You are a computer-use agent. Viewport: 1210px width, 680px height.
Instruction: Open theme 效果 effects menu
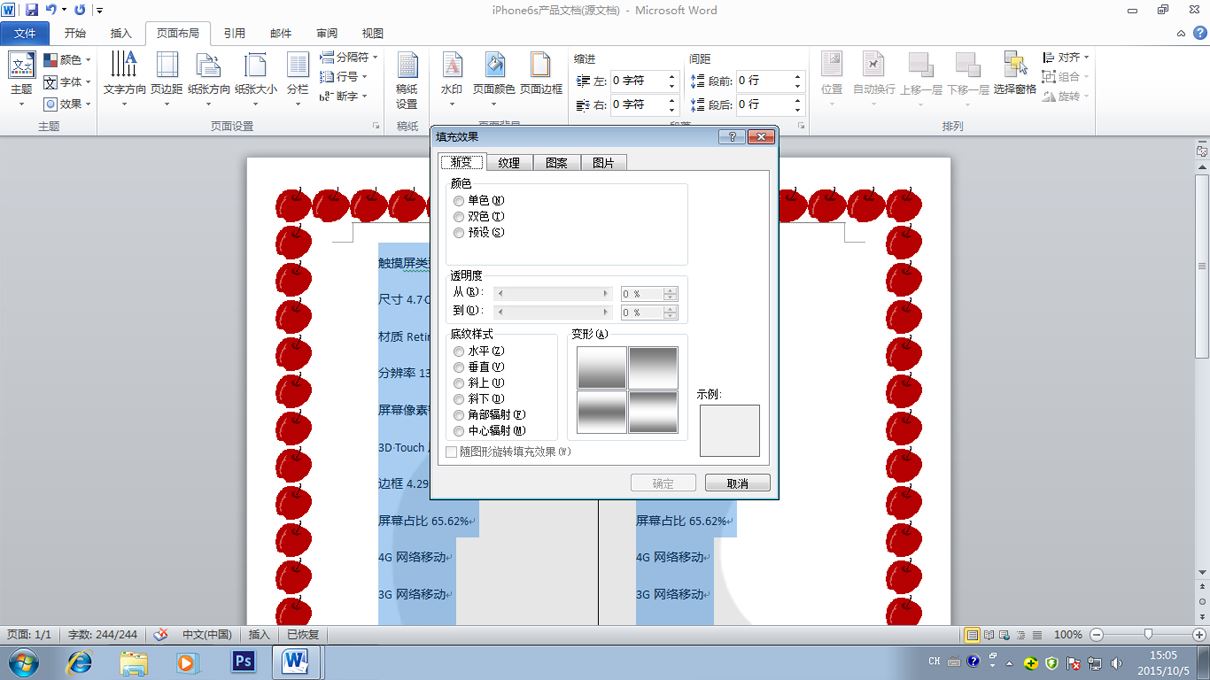pyautogui.click(x=67, y=104)
